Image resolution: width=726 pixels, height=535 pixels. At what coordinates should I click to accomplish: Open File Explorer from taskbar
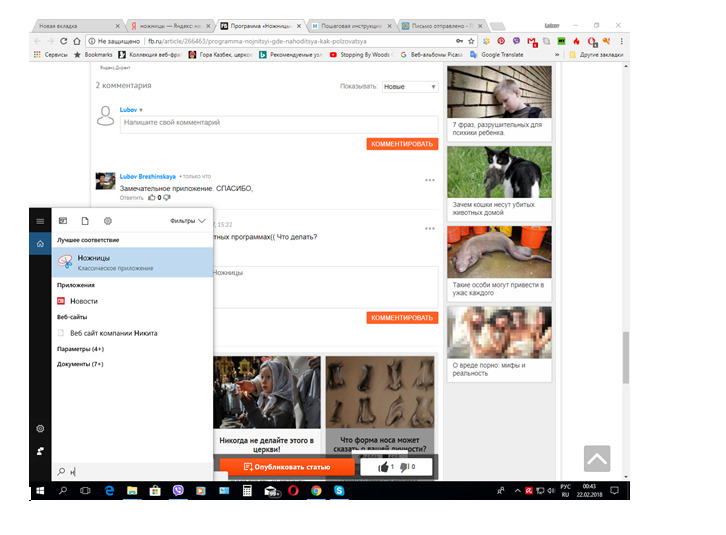(132, 491)
